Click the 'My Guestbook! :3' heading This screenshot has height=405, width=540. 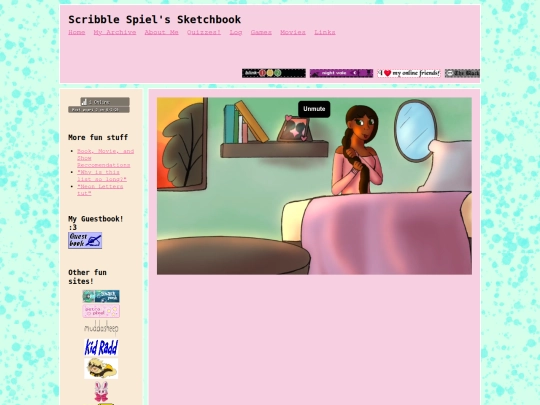(x=96, y=223)
